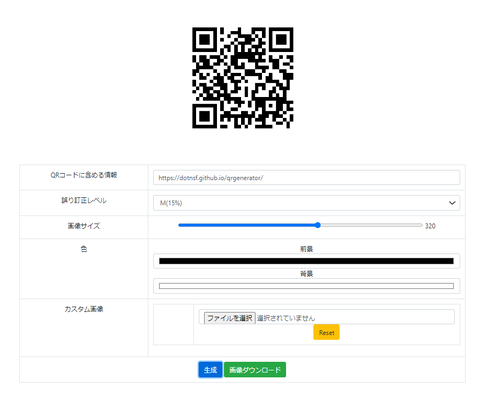The width and height of the screenshot is (480, 402).
Task: Click the カスタム画像 label
Action: click(x=84, y=309)
